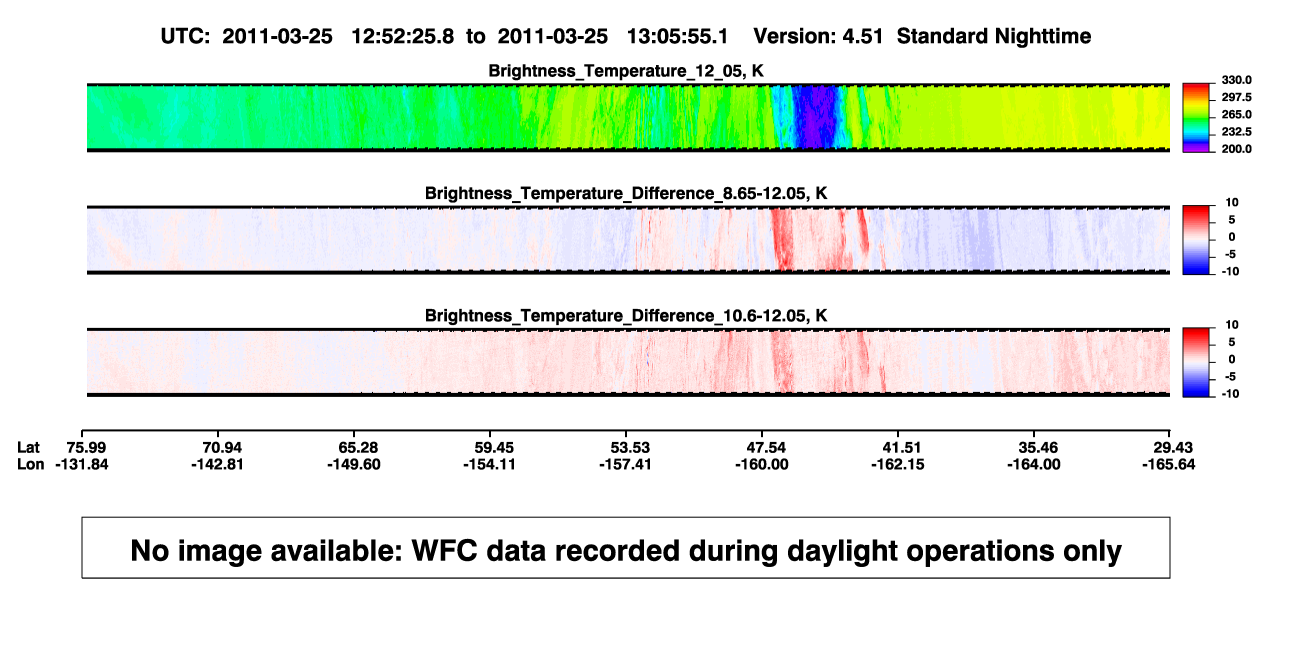Click the UTC time range title
Viewport: 1300px width, 667px height.
625,36
